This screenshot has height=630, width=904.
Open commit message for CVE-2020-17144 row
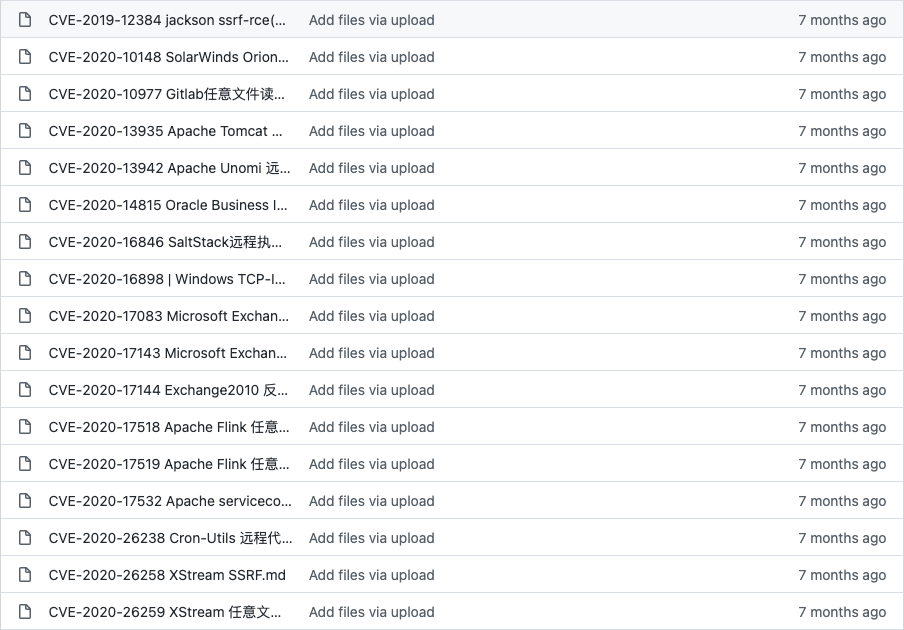tap(372, 390)
